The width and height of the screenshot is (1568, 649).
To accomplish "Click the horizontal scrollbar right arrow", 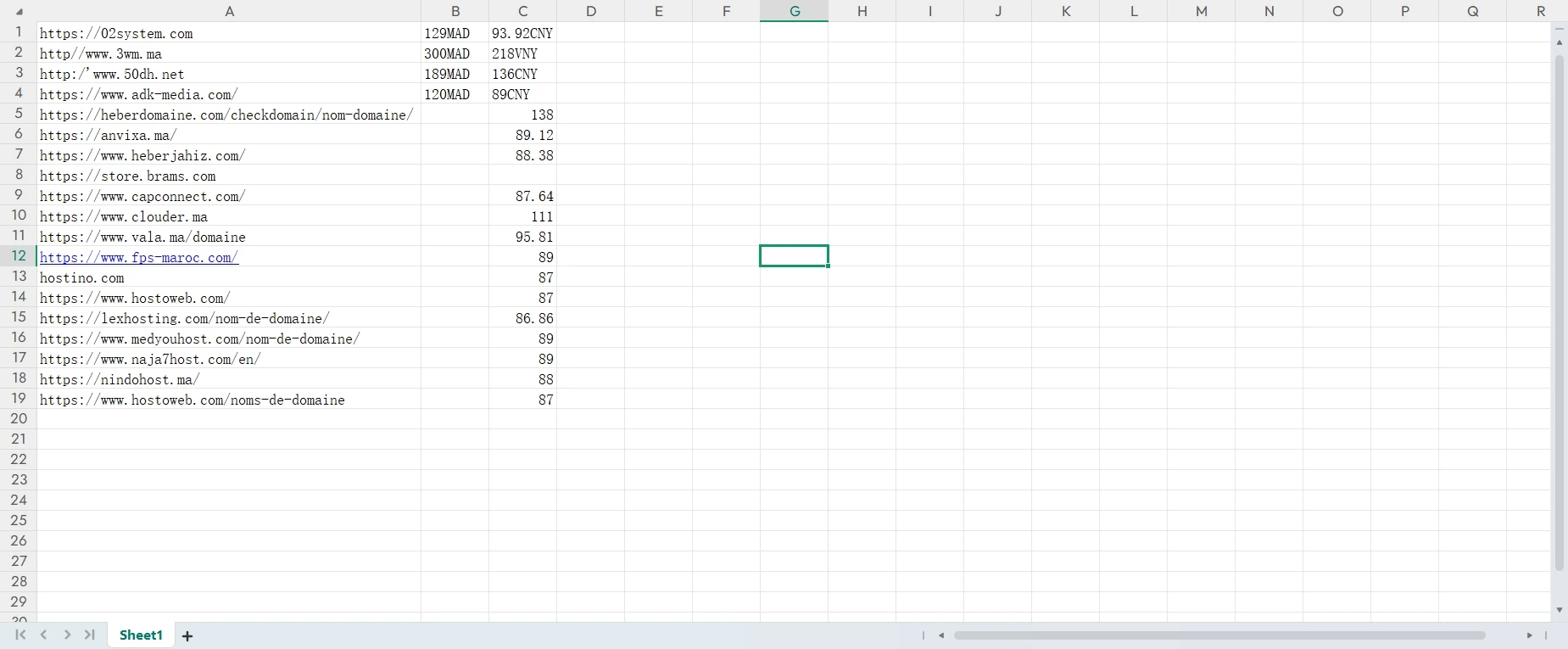I will [1529, 635].
